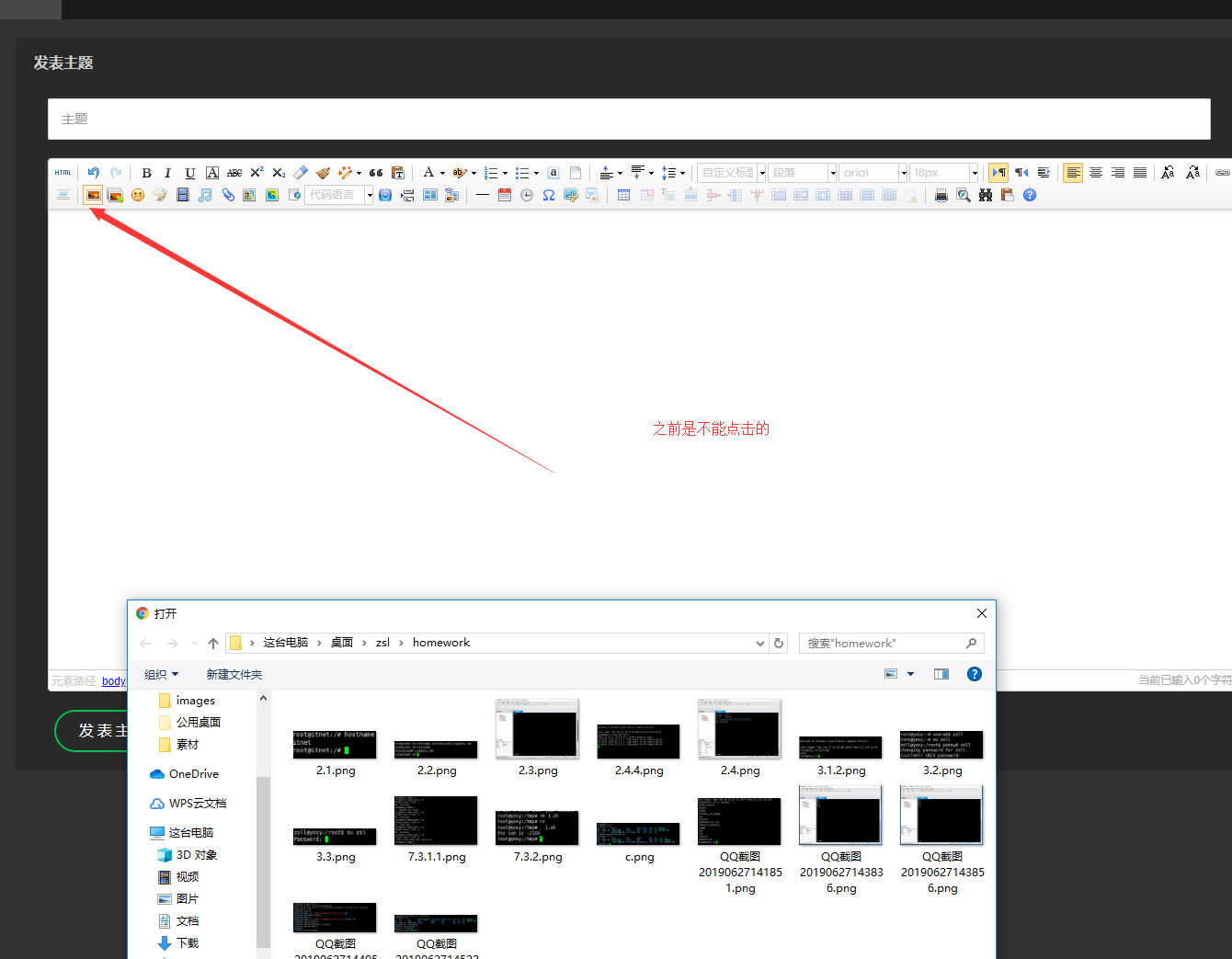This screenshot has height=959, width=1232.
Task: Toggle center alignment
Action: point(1096,173)
